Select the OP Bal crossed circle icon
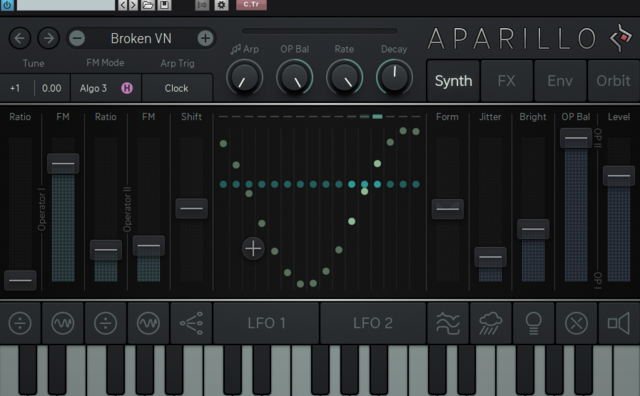This screenshot has width=640, height=396. click(x=576, y=323)
